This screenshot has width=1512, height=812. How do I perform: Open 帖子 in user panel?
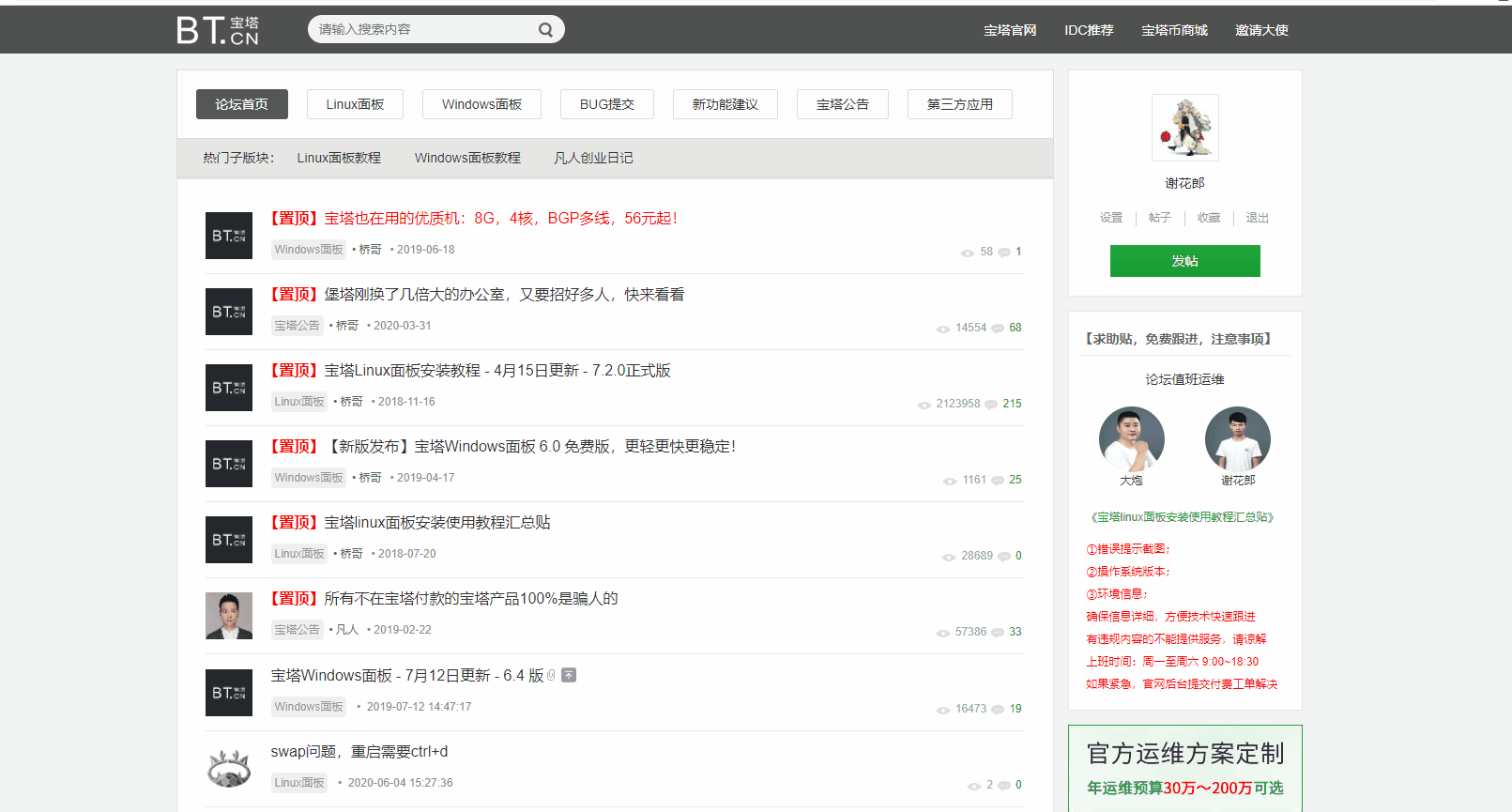pyautogui.click(x=1160, y=218)
